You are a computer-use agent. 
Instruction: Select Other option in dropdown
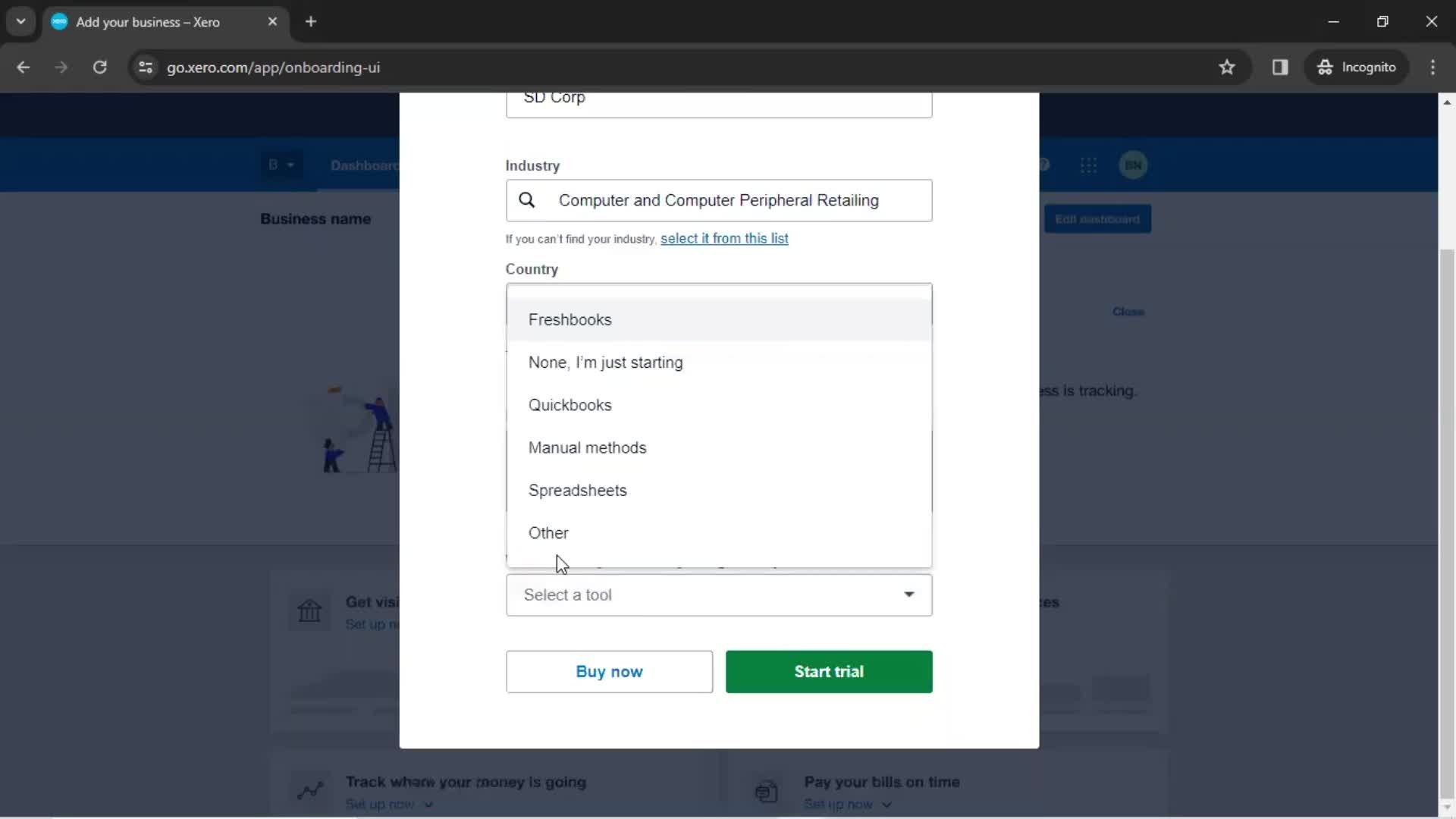719,533
